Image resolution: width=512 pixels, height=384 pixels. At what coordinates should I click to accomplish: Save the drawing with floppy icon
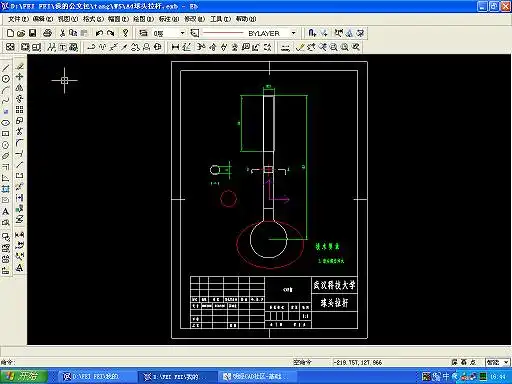point(32,33)
